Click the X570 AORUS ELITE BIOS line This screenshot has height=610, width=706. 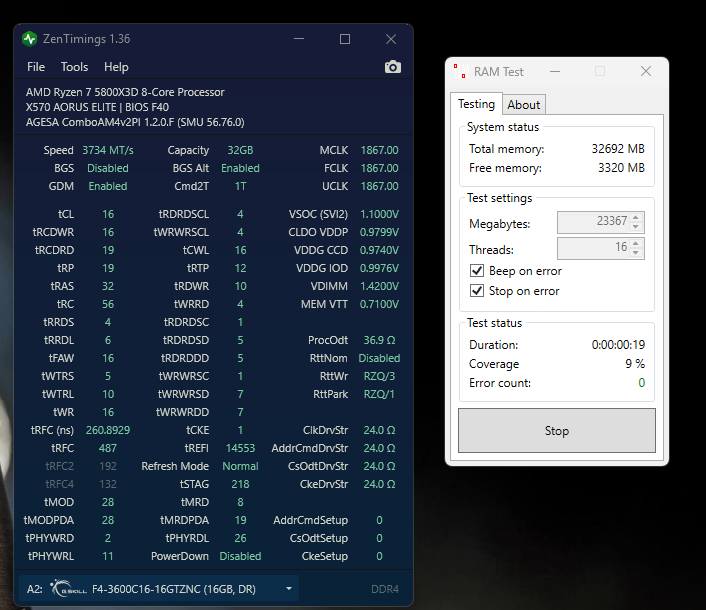click(97, 107)
